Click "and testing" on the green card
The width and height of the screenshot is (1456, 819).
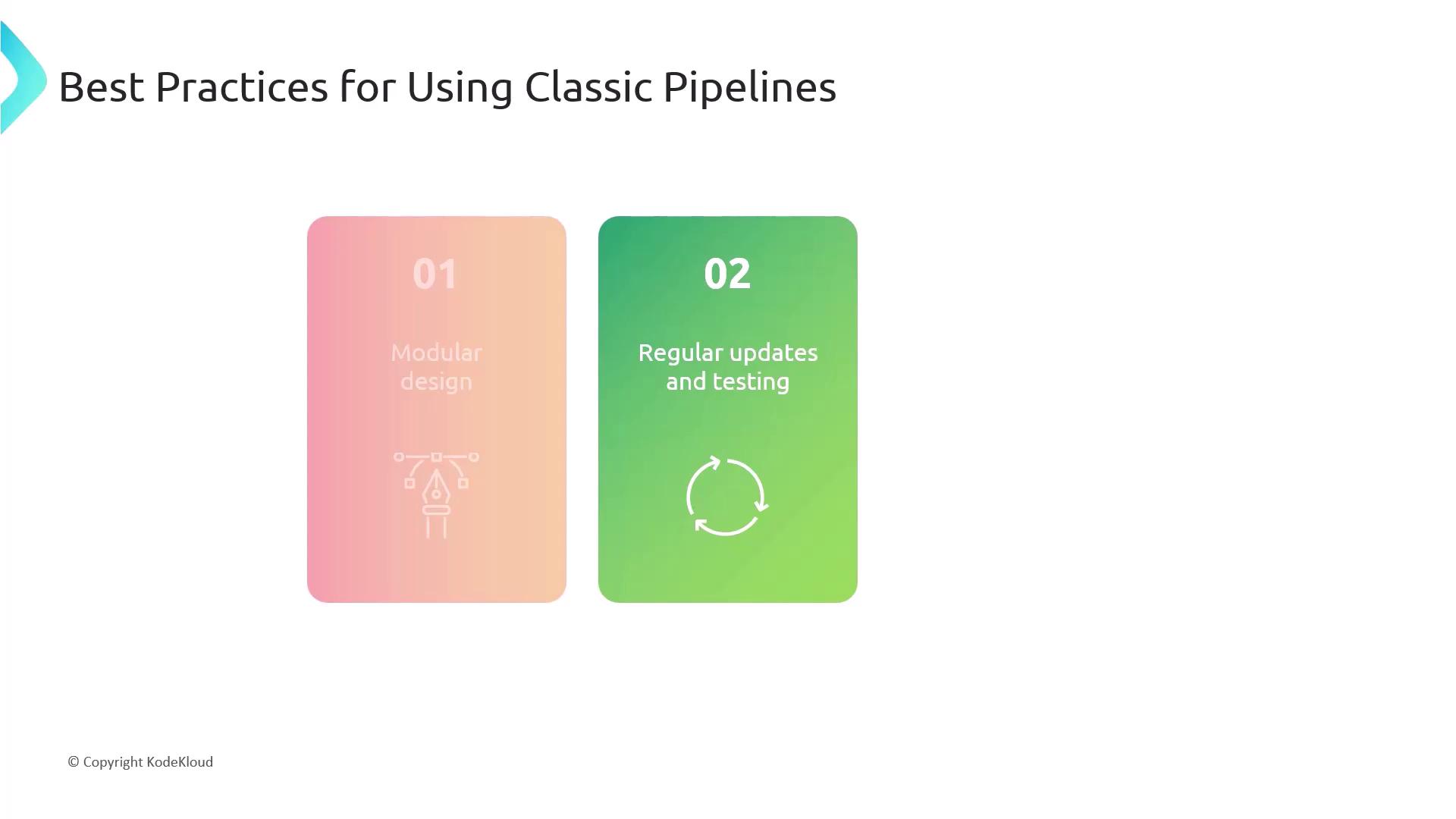[x=727, y=381]
